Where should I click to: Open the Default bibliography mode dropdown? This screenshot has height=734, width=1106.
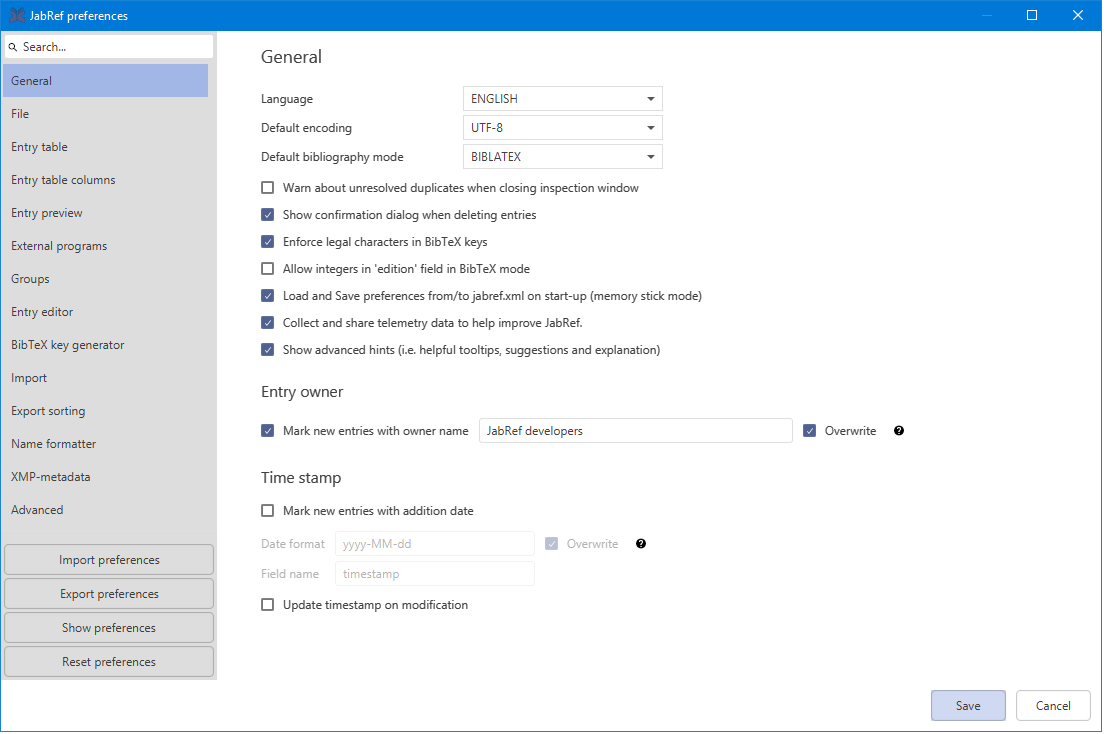click(563, 157)
